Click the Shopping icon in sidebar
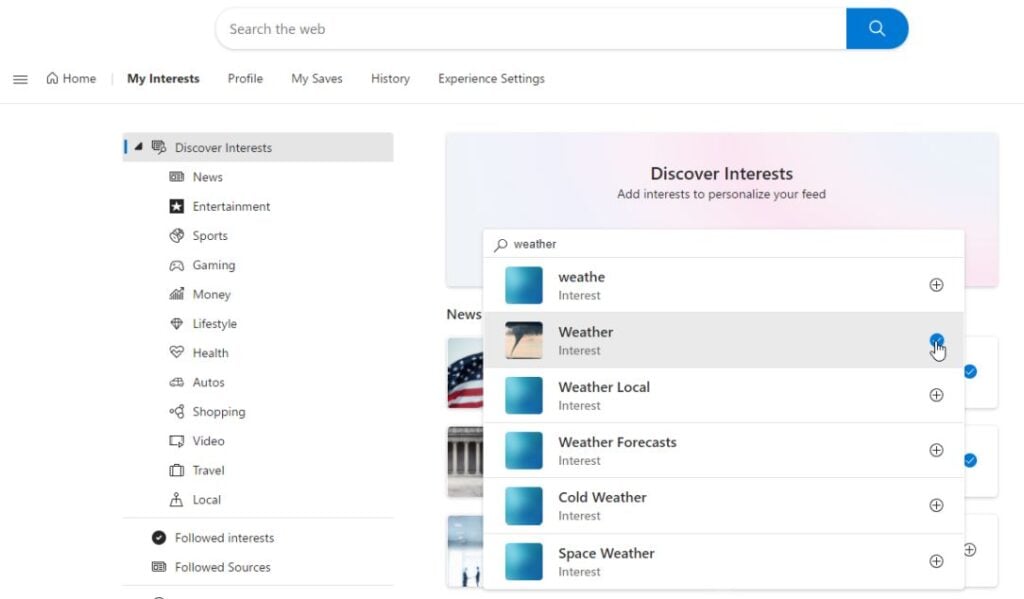1024x599 pixels. click(x=176, y=412)
